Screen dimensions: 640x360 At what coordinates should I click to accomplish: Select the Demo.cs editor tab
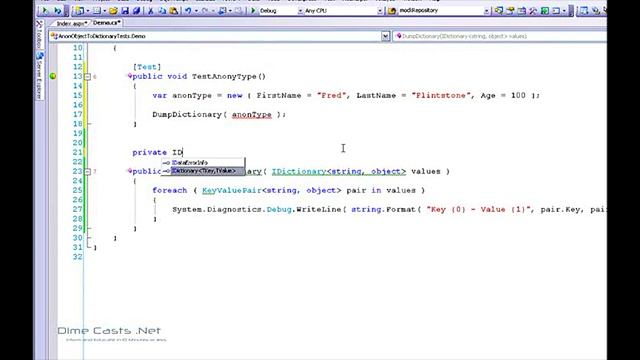click(106, 23)
